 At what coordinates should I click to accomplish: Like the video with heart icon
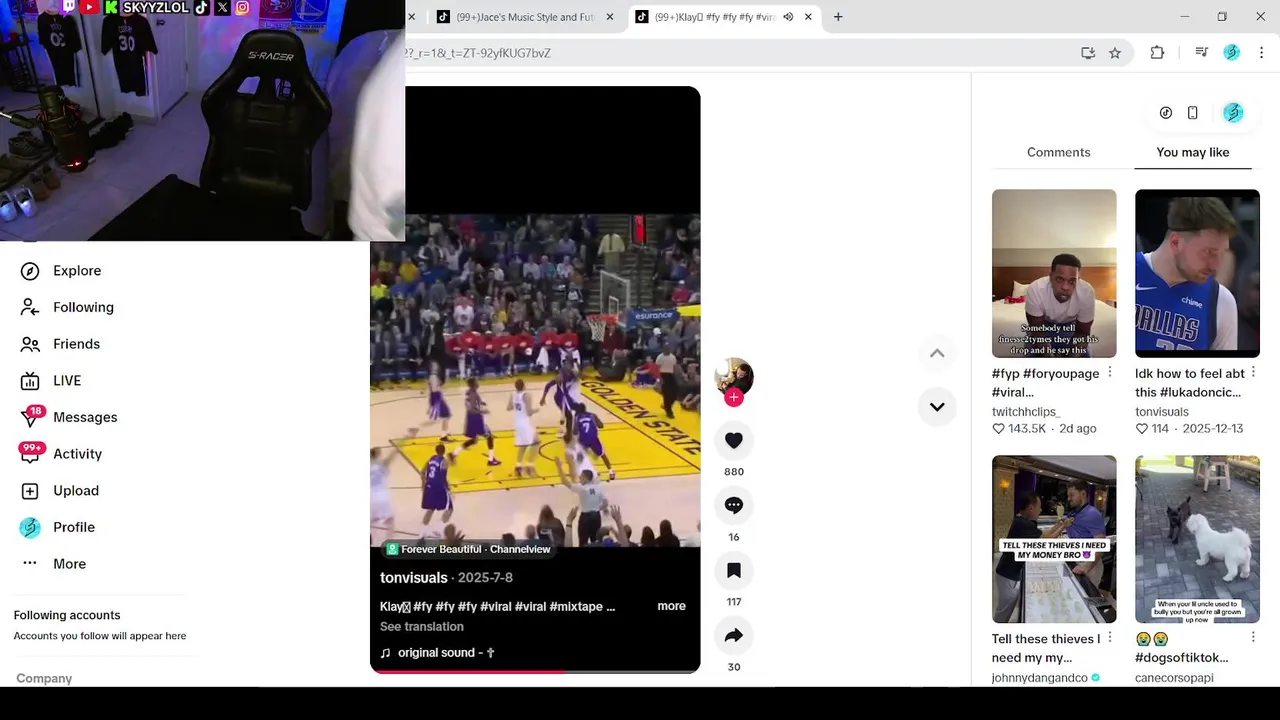(x=734, y=440)
